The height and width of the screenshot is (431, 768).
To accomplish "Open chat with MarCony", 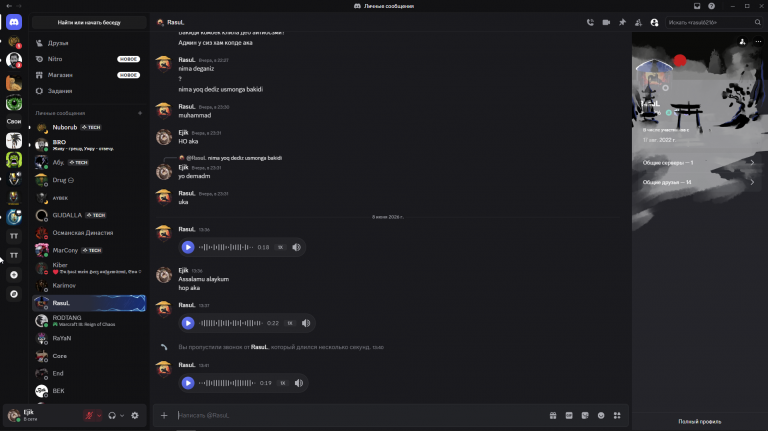I will pos(89,250).
